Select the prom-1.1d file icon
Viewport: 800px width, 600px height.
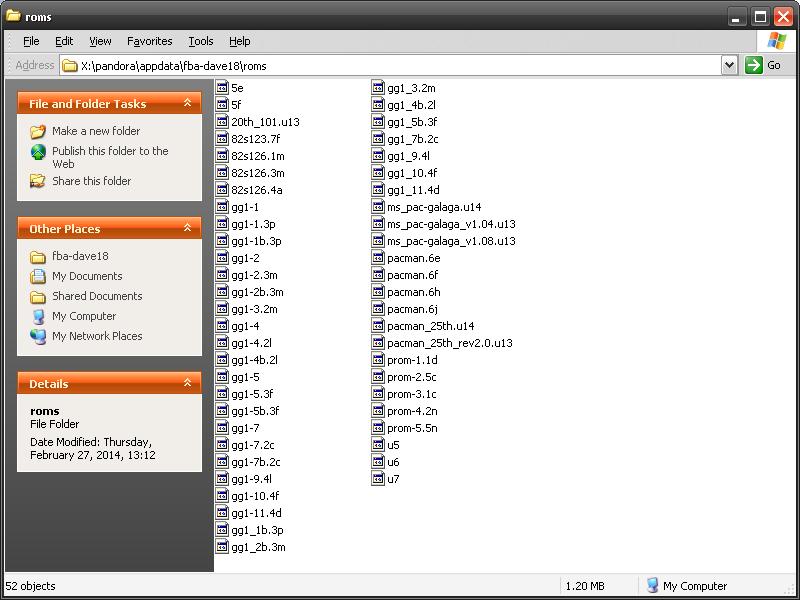tap(378, 360)
